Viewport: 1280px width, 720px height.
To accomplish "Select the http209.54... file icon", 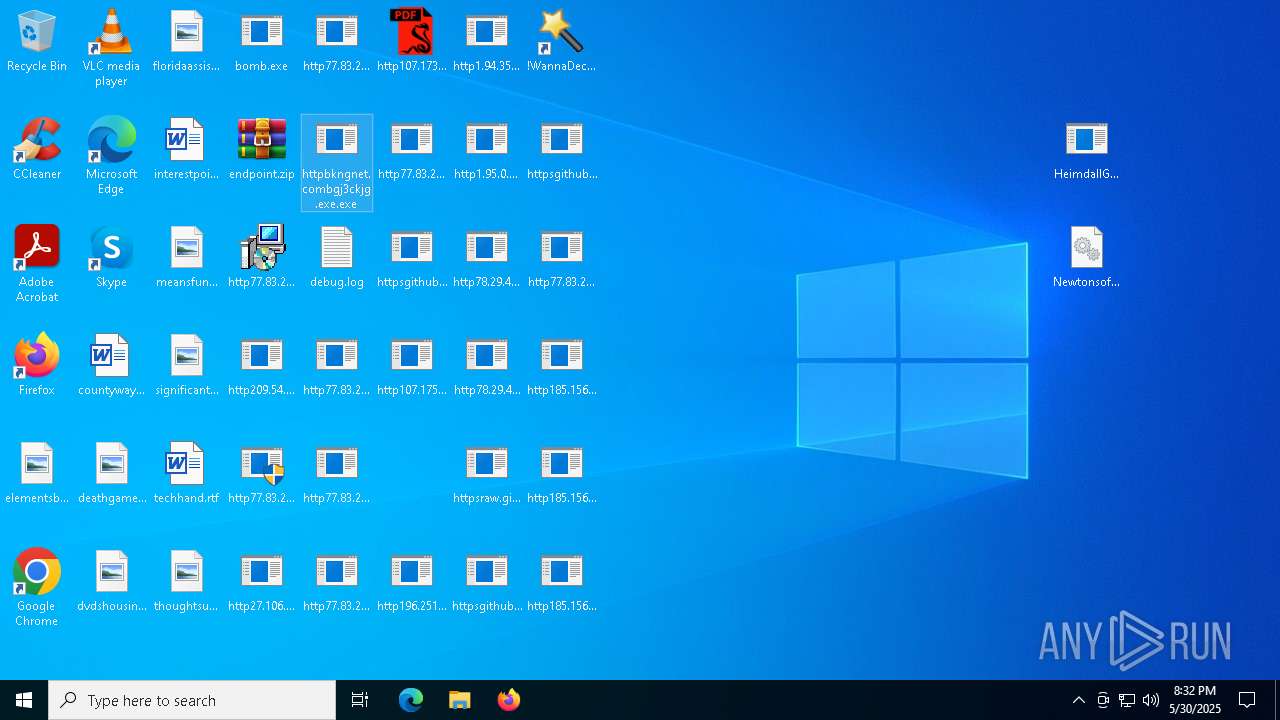I will [262, 366].
